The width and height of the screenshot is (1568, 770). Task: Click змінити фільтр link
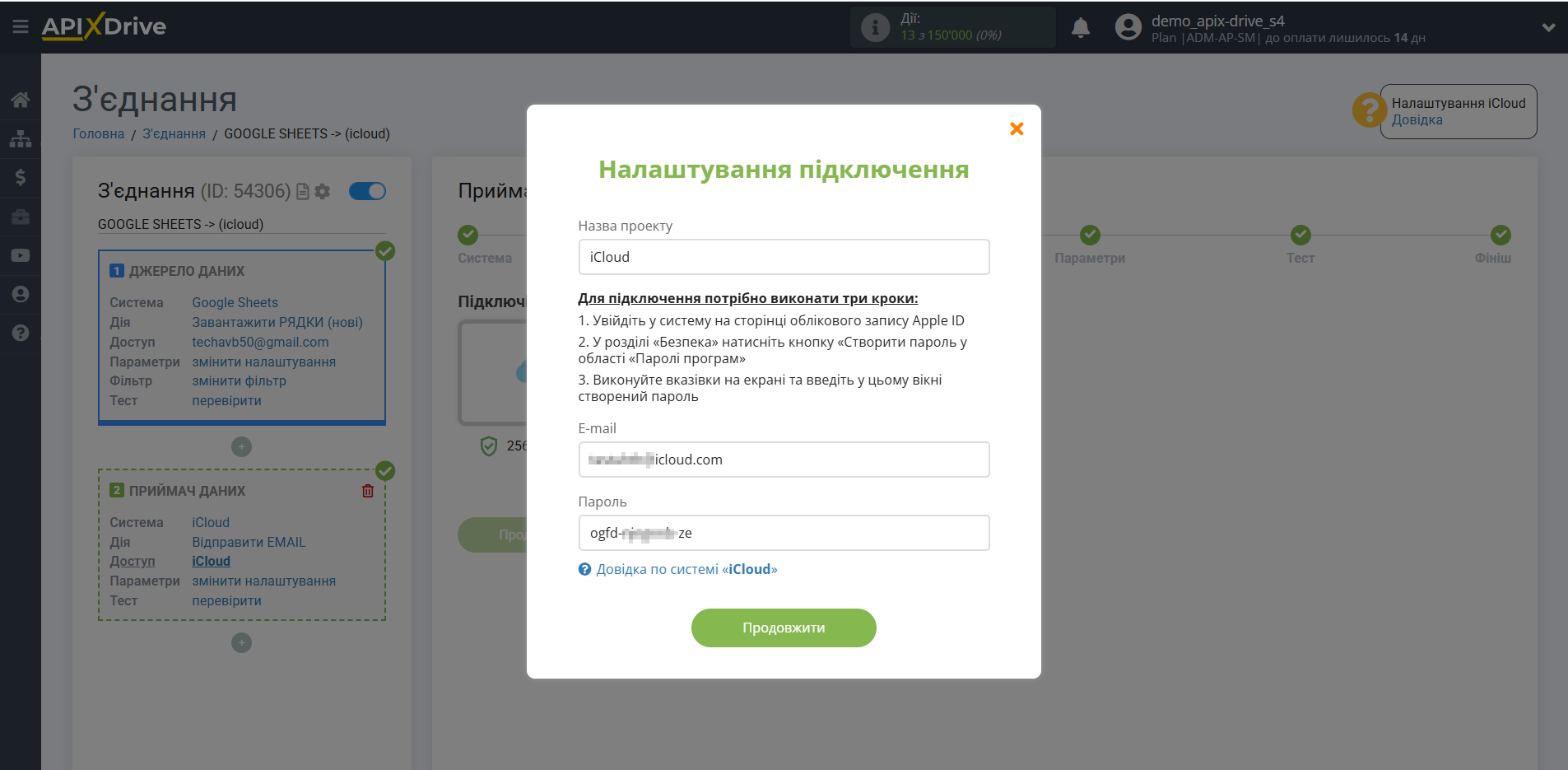tap(239, 380)
